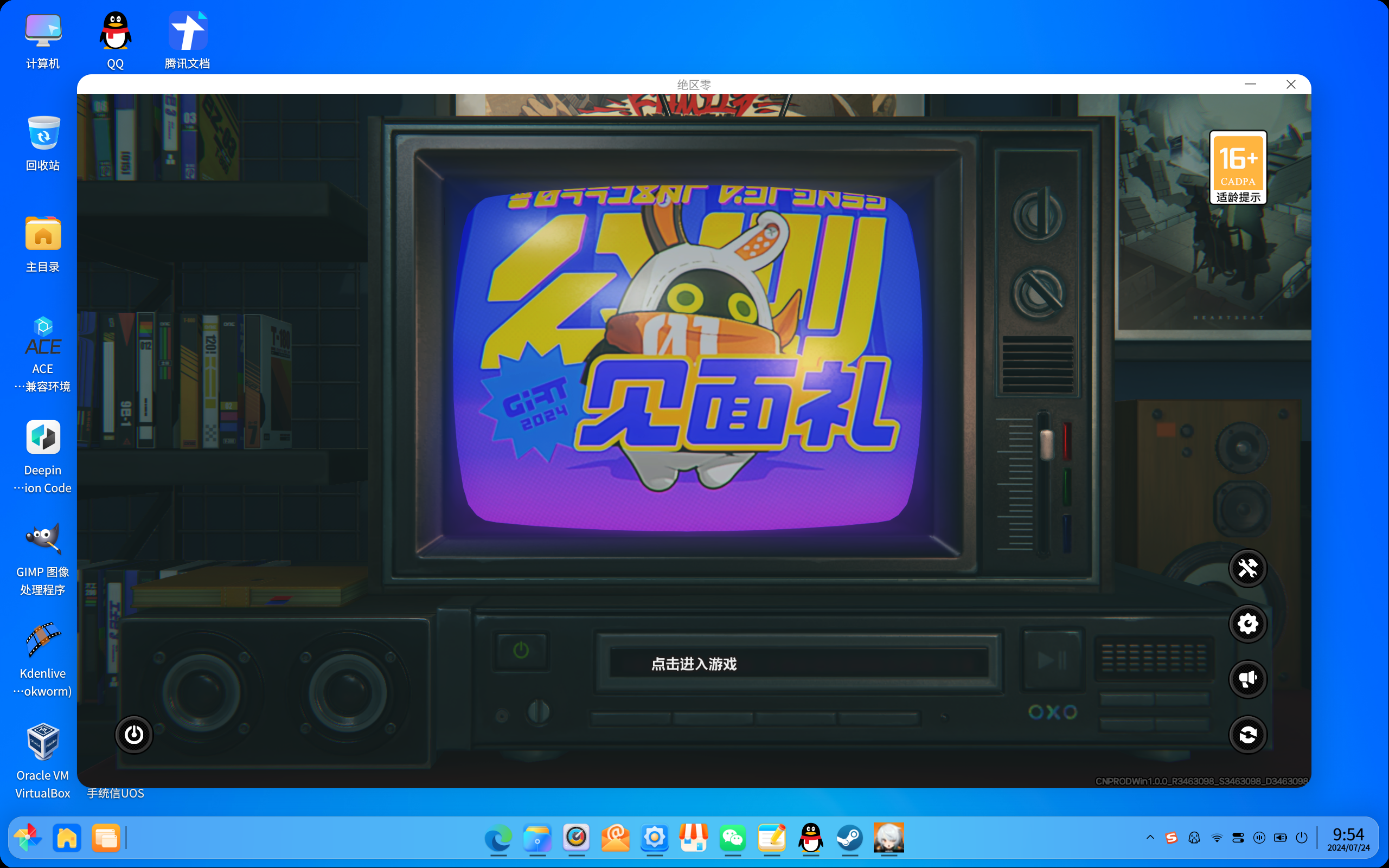This screenshot has height=868, width=1389.
Task: Open the mail app in dock
Action: tap(616, 838)
